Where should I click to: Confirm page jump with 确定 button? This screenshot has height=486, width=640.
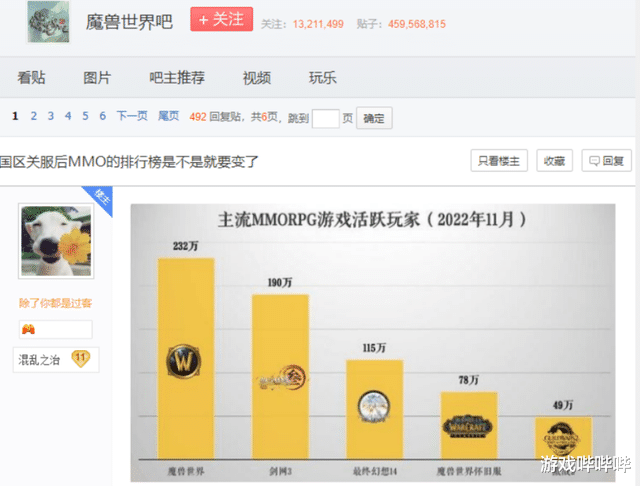pyautogui.click(x=374, y=118)
